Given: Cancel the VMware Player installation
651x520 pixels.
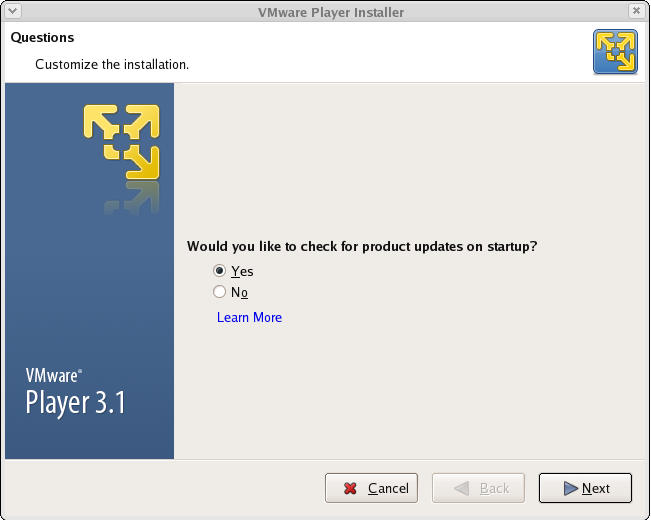Looking at the screenshot, I should pos(371,488).
